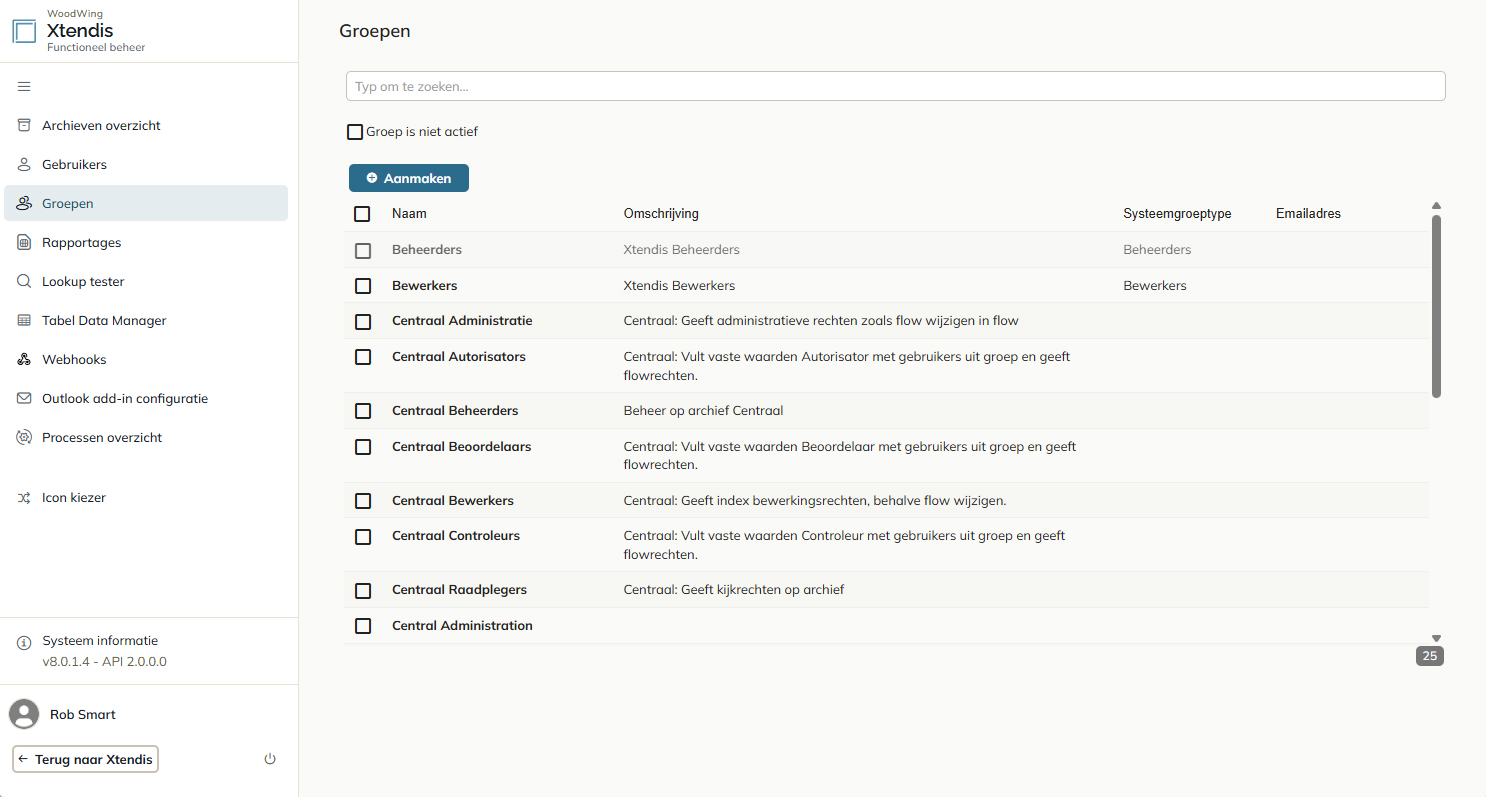Sort by the Systeemgroeptype column header
Image resolution: width=1486 pixels, height=797 pixels.
[1177, 214]
